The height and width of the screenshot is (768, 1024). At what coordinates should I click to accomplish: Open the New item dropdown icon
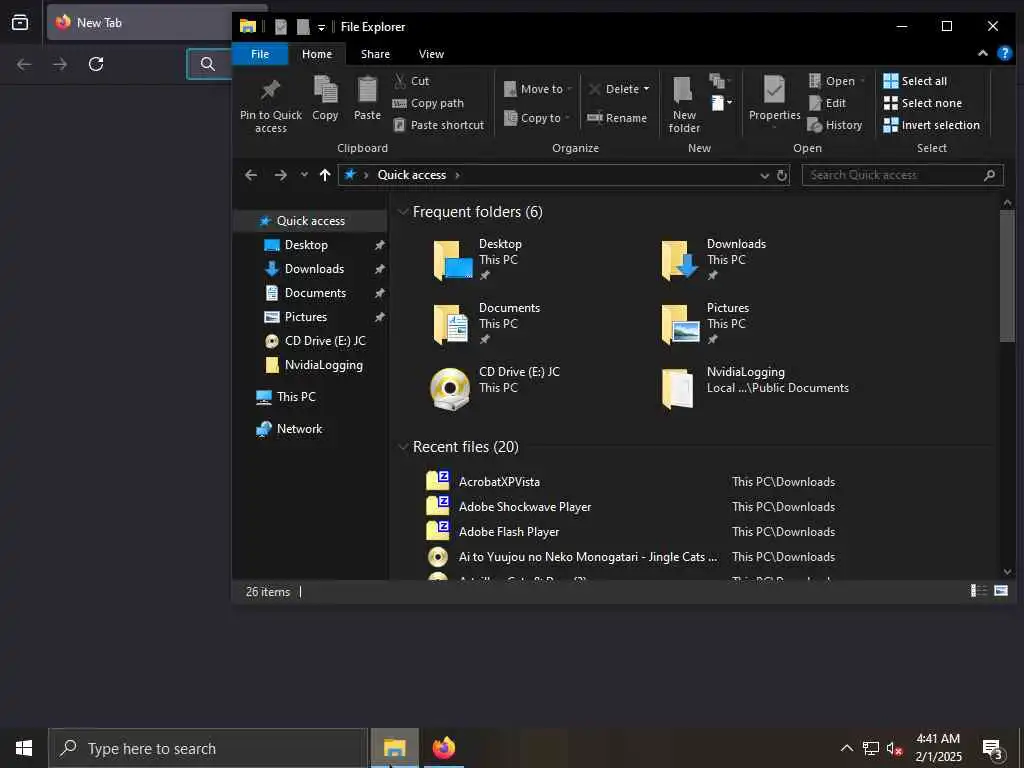pyautogui.click(x=721, y=103)
